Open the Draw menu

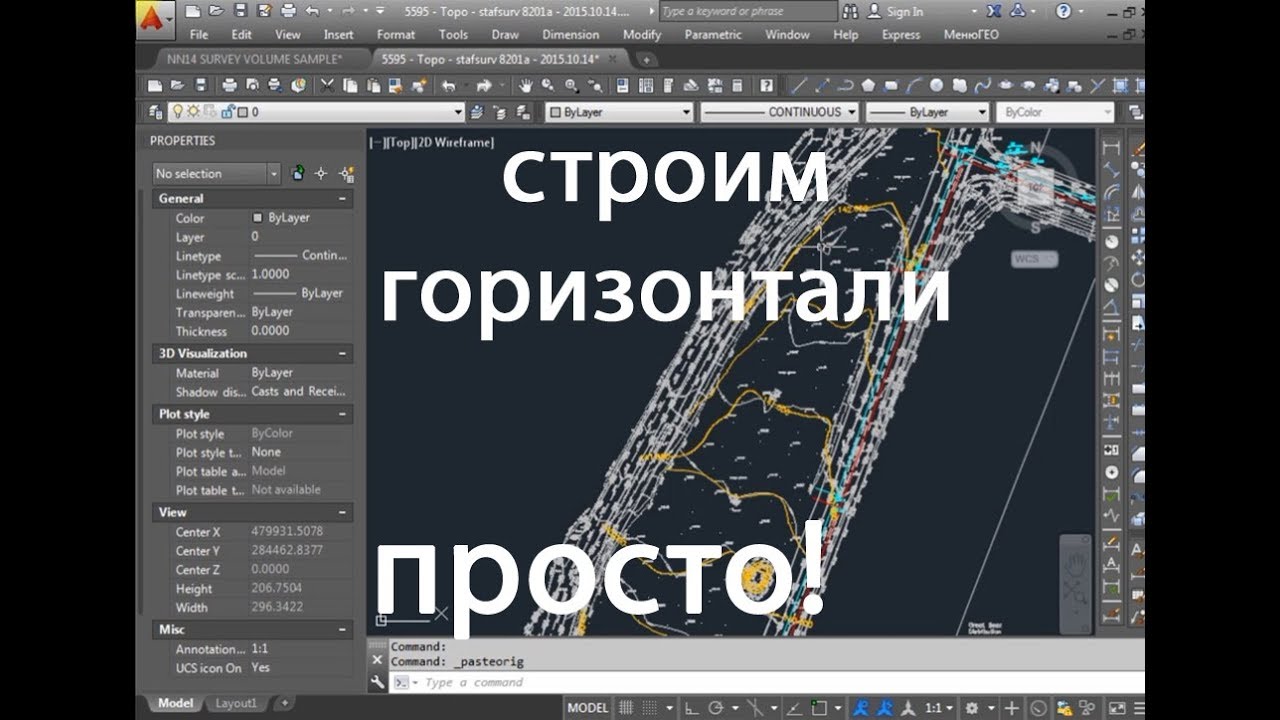[505, 34]
